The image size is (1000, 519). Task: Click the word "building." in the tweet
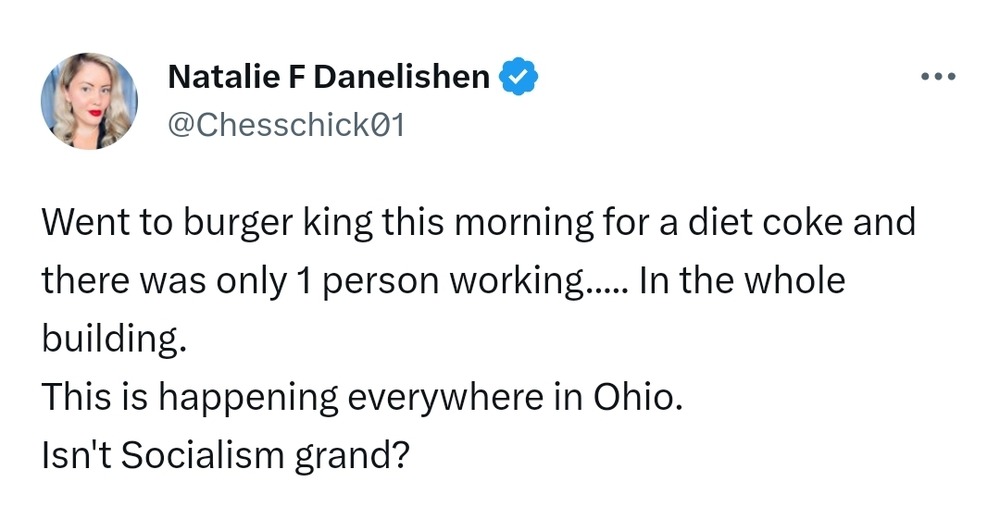click(114, 340)
